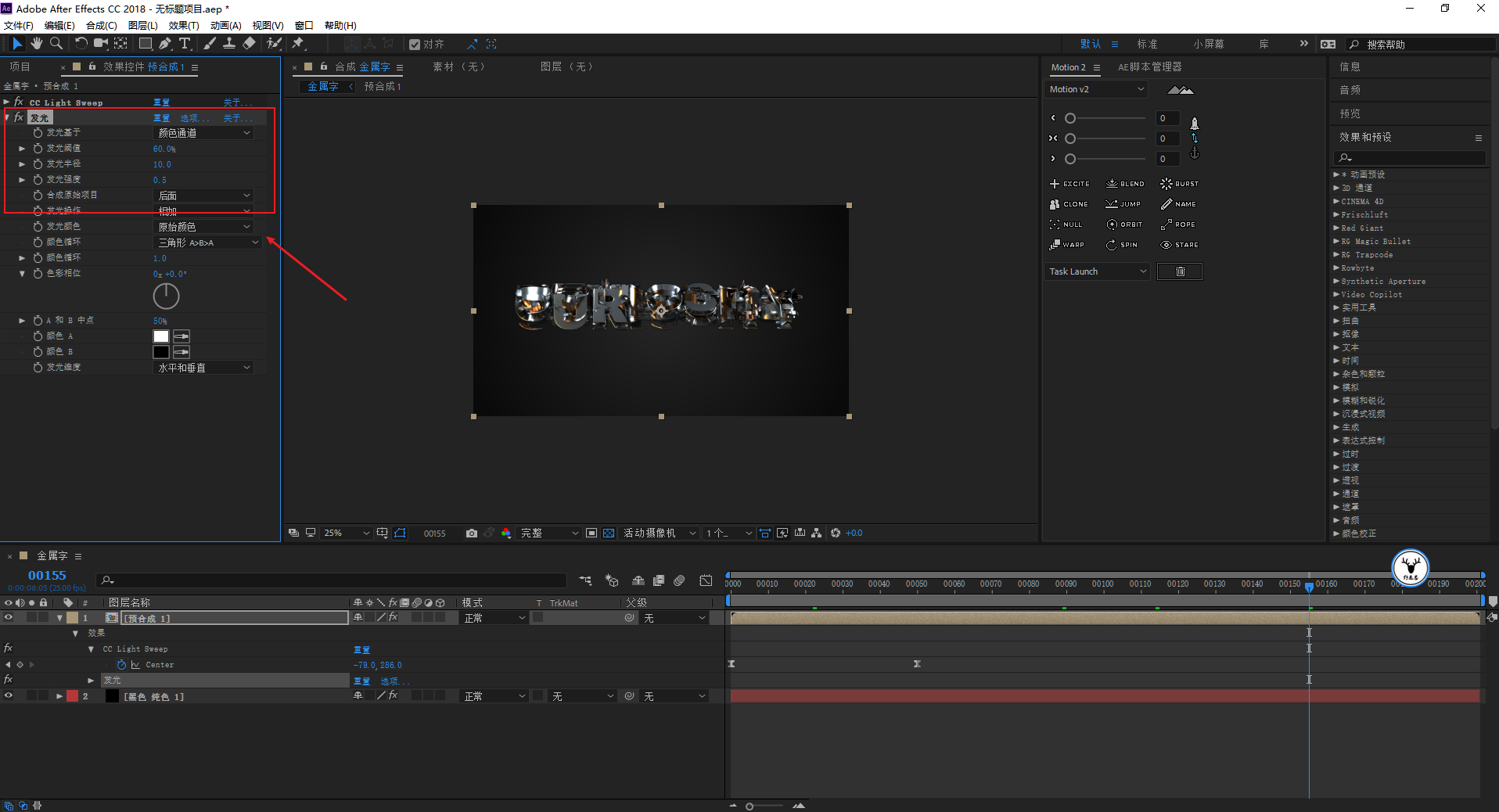Switch to the 项目 panel tab

click(x=20, y=67)
